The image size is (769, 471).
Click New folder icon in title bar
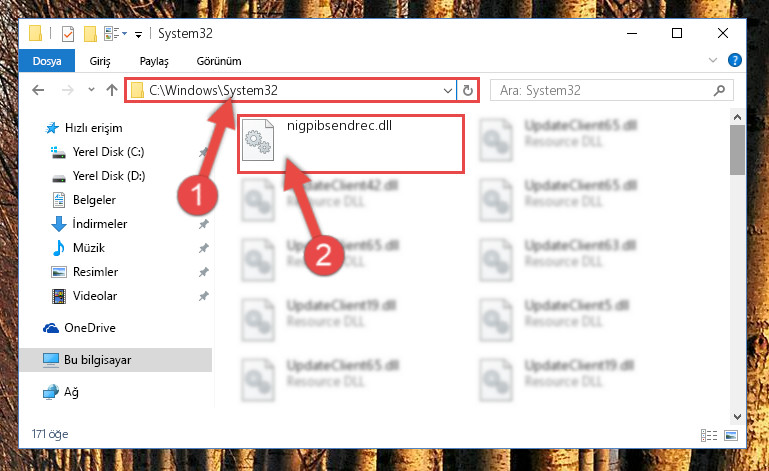[90, 34]
